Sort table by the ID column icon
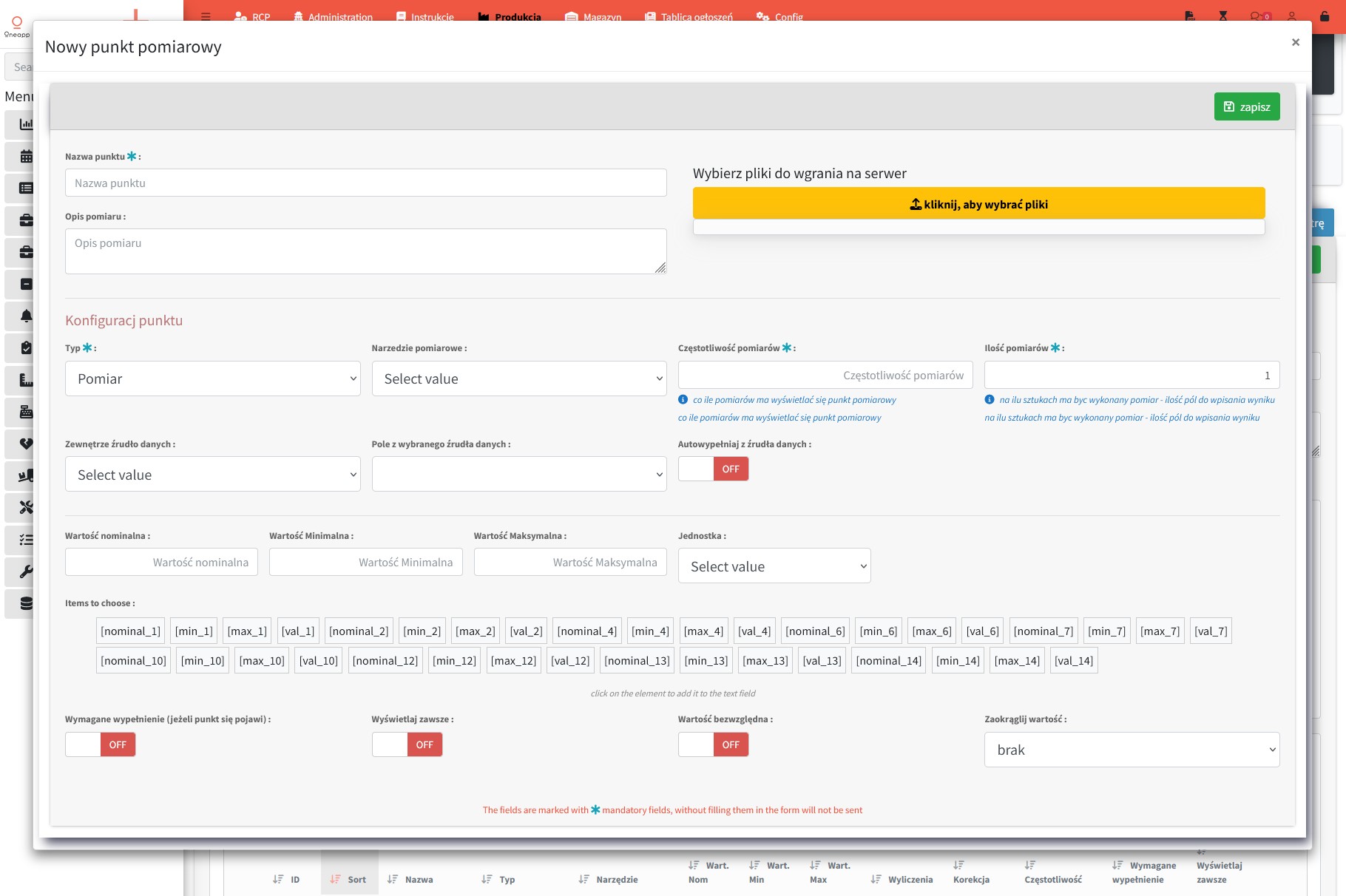 (278, 879)
